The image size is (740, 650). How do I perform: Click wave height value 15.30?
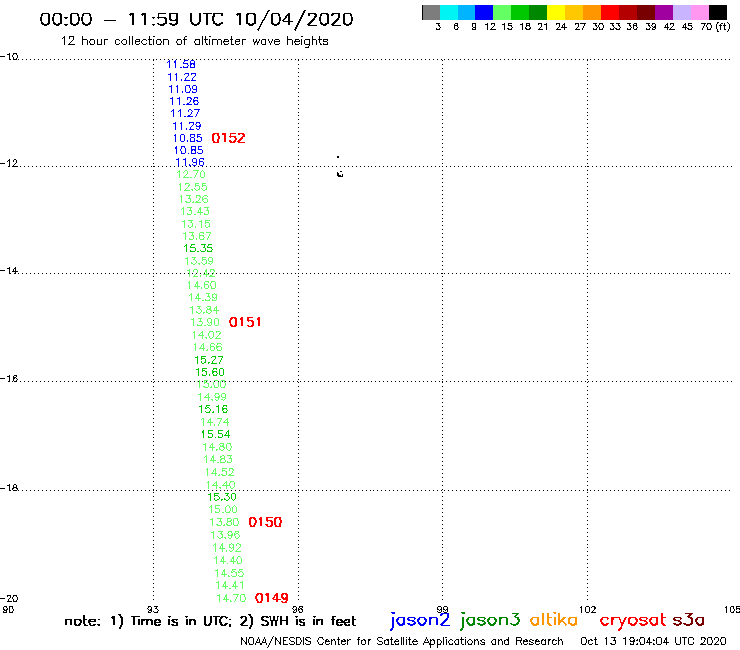pyautogui.click(x=222, y=497)
